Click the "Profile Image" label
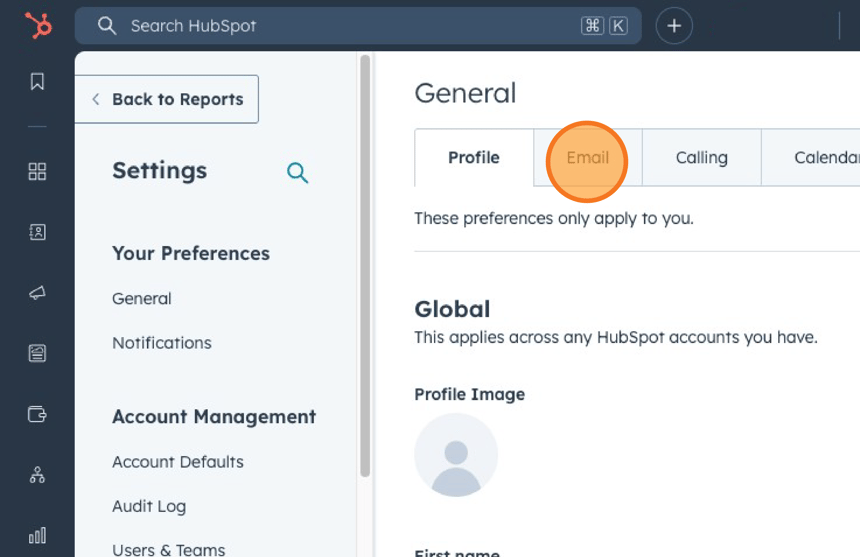 click(469, 394)
